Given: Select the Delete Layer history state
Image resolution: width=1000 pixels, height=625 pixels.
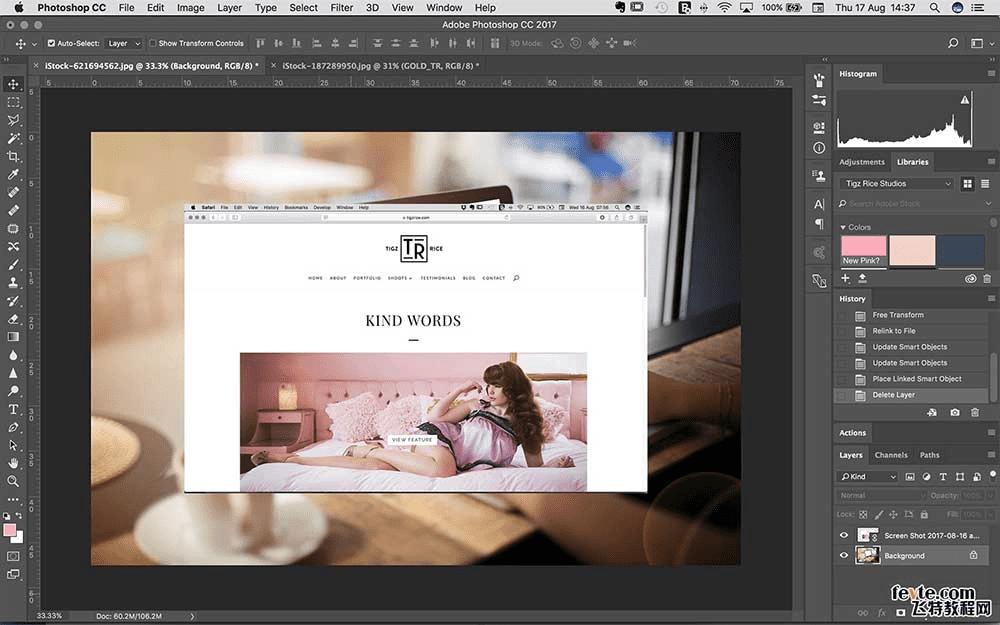Looking at the screenshot, I should (893, 395).
